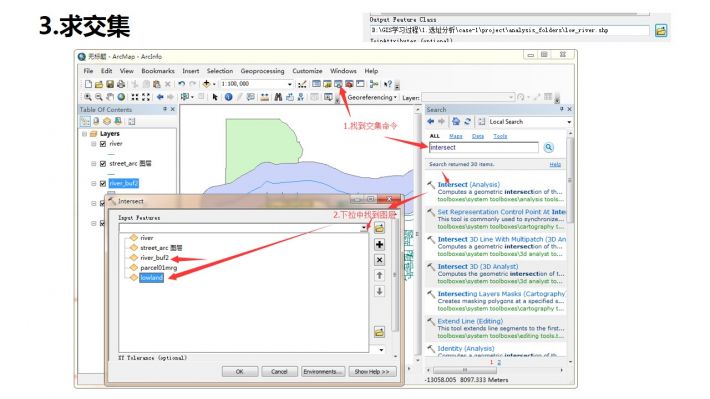This screenshot has height=399, width=710.
Task: Click the browse folder icon for Output Feature Class
Action: click(x=661, y=31)
